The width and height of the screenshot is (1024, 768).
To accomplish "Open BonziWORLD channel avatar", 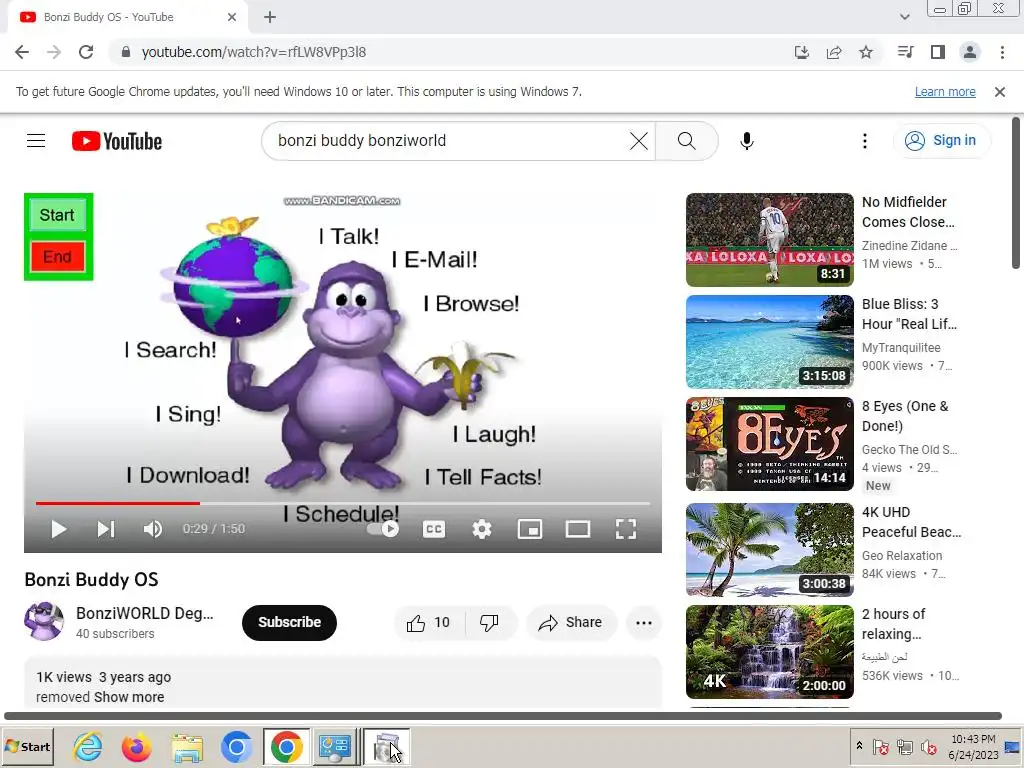I will pos(44,621).
